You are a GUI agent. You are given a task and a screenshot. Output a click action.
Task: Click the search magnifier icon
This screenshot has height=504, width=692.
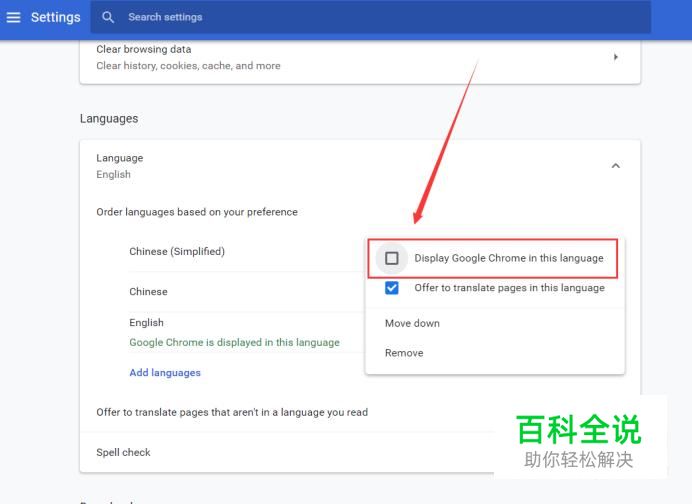tap(108, 17)
